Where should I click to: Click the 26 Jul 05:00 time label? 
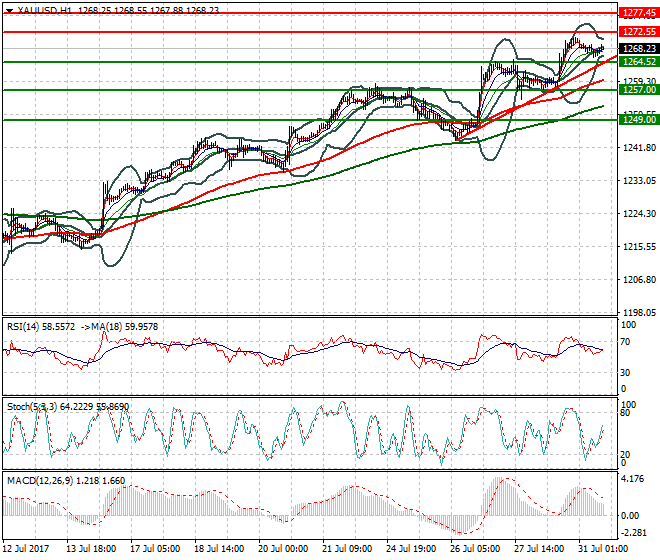click(475, 549)
